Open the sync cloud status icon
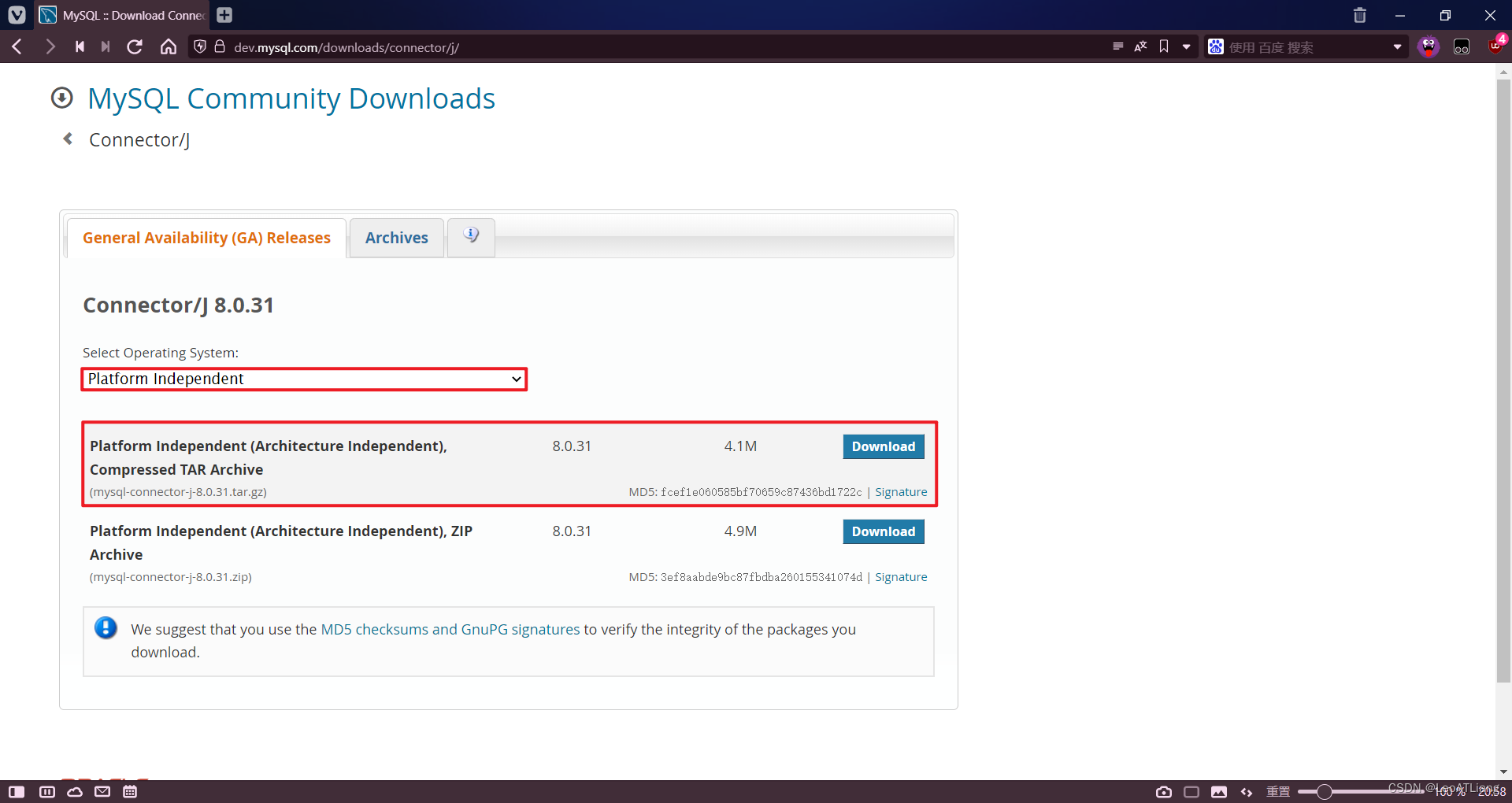The width and height of the screenshot is (1512, 803). coord(75,792)
